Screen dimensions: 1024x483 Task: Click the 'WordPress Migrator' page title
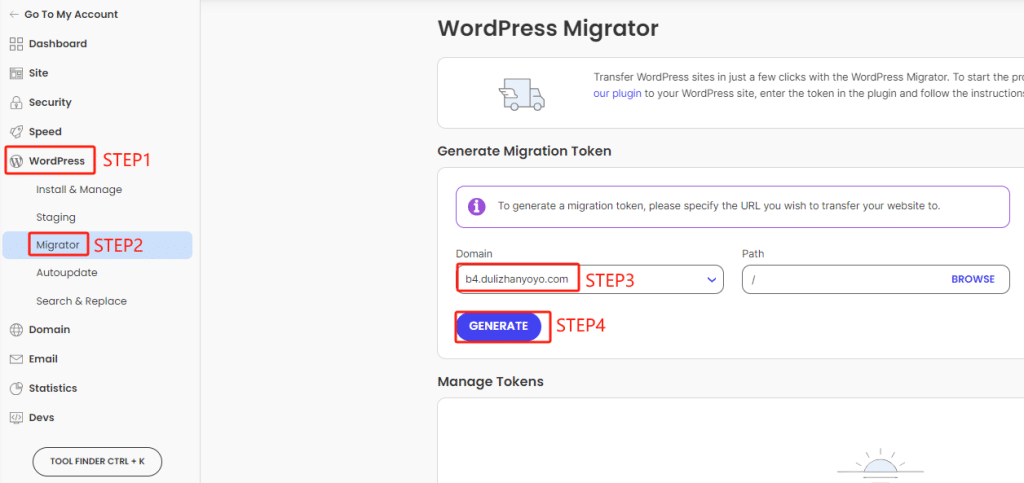[x=548, y=28]
